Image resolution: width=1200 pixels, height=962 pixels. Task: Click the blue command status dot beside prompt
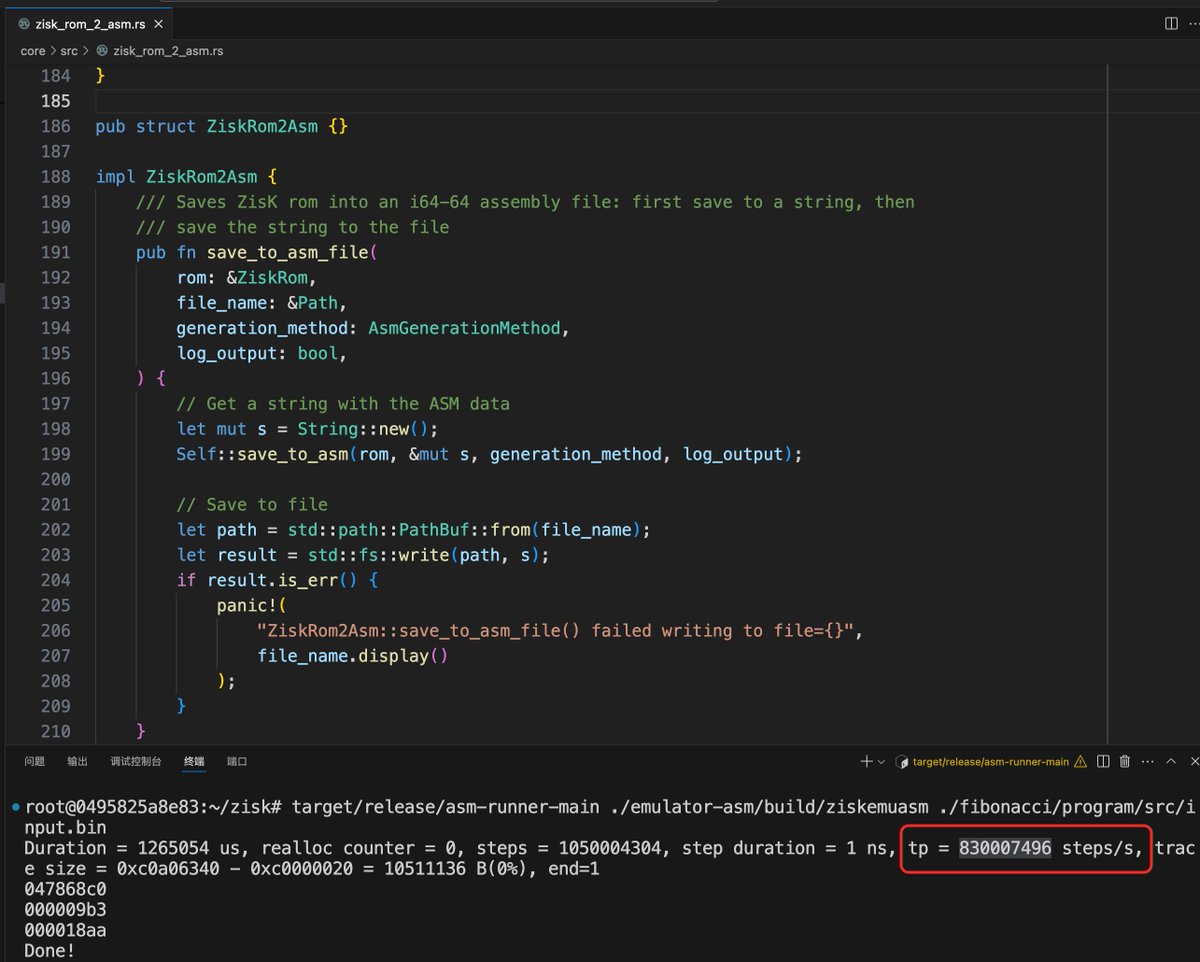pyautogui.click(x=15, y=807)
